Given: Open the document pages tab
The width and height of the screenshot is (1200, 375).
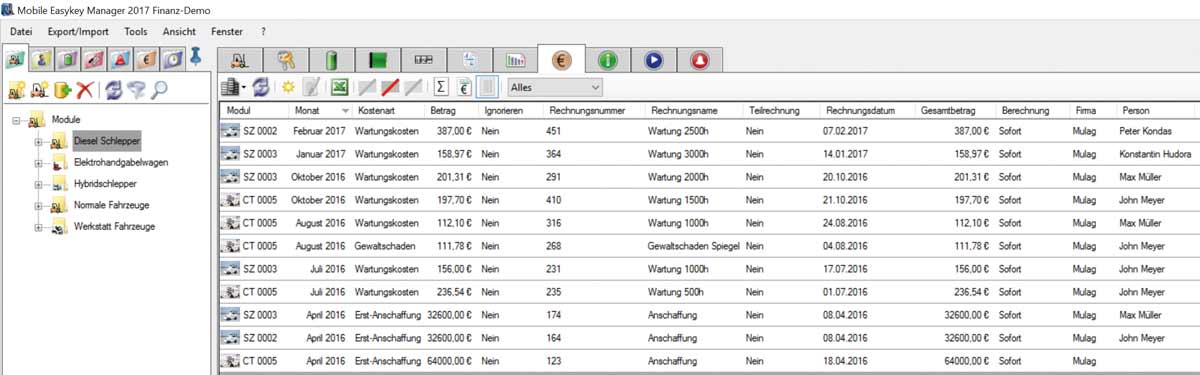Looking at the screenshot, I should 470,59.
